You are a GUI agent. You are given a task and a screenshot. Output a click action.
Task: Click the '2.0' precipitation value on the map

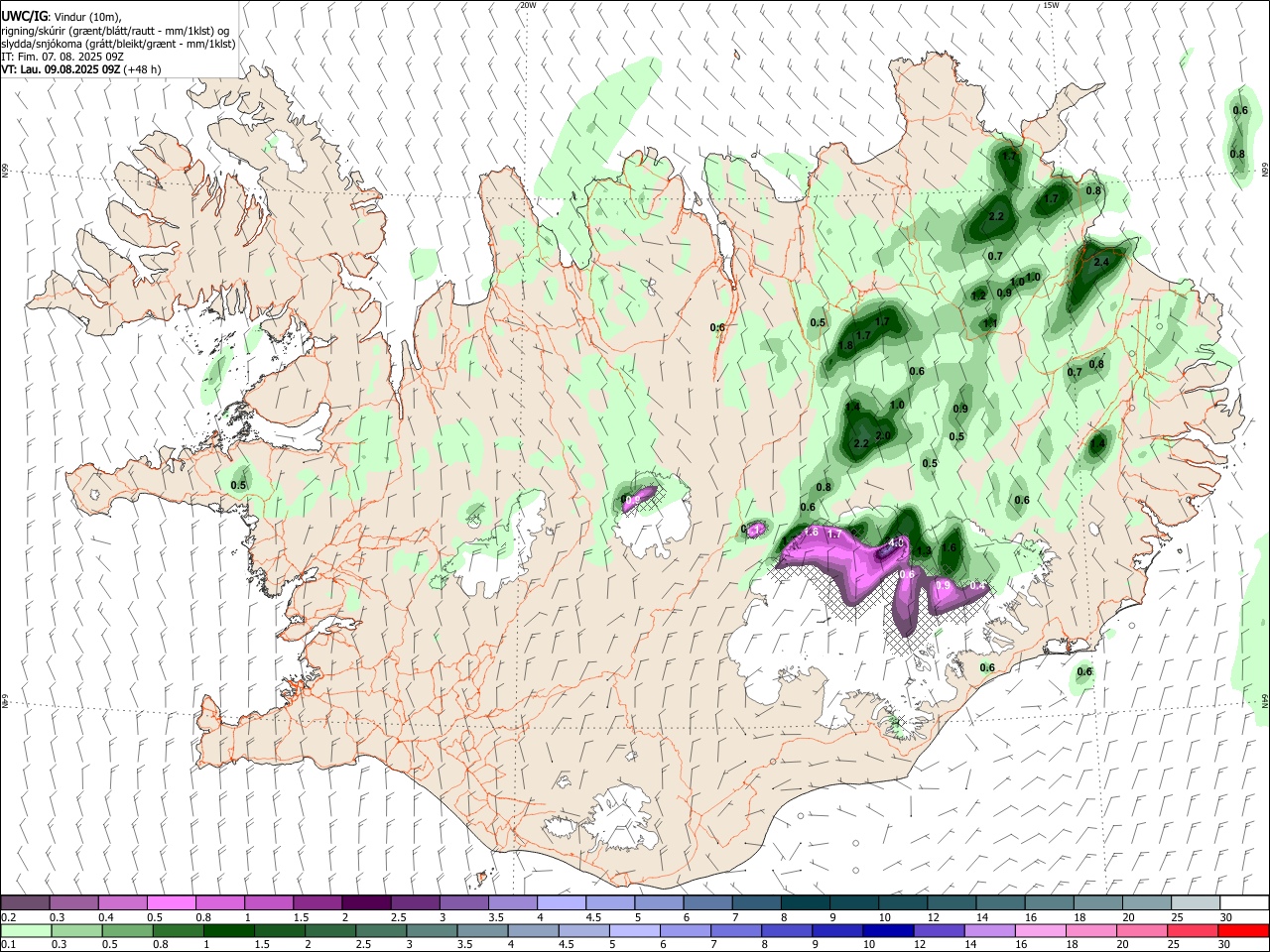[x=882, y=435]
